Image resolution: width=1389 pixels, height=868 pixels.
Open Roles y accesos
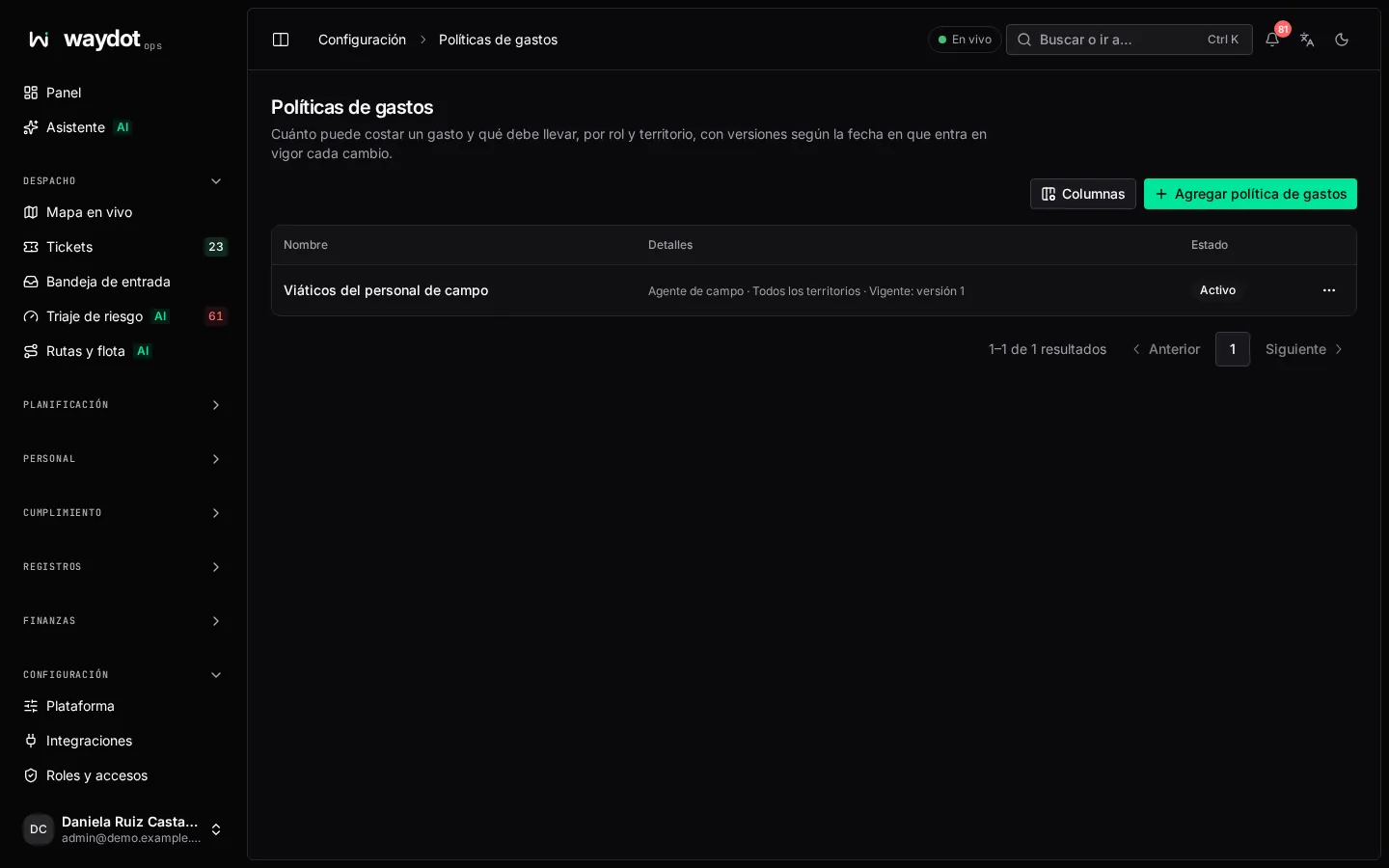123,775
